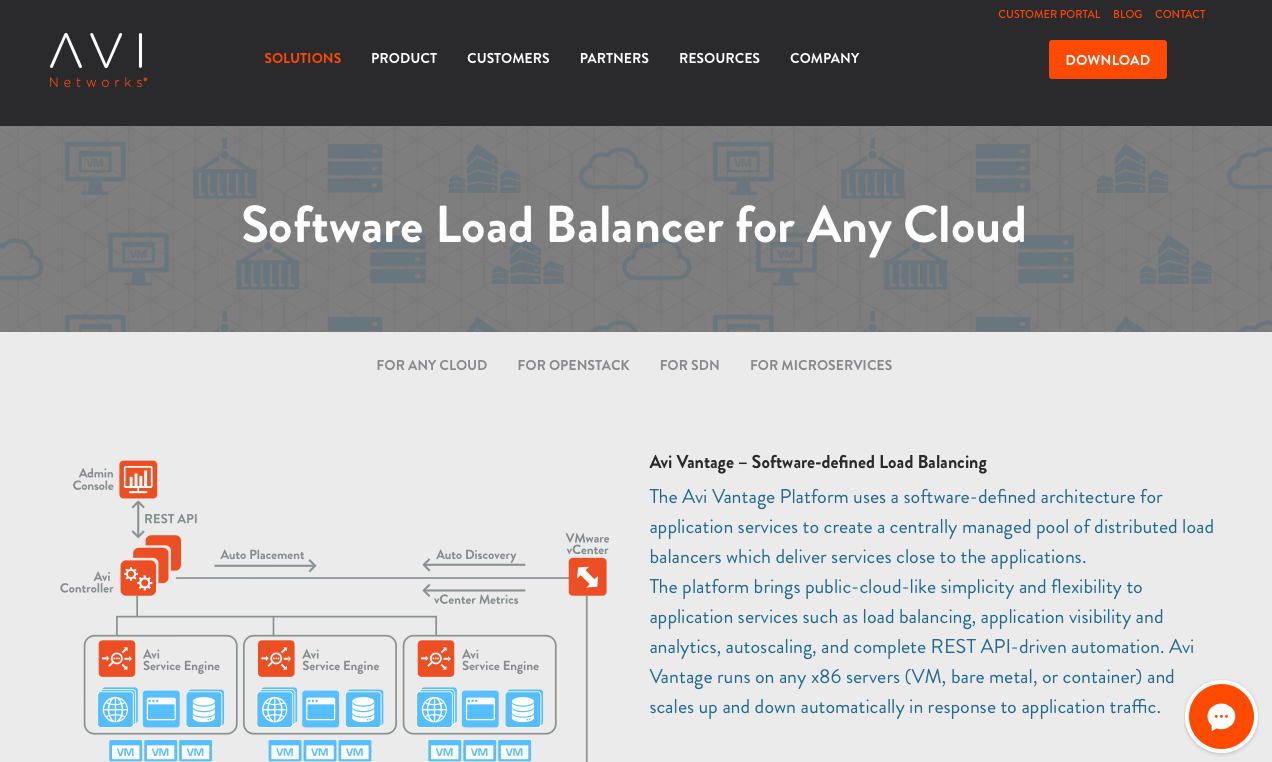This screenshot has width=1272, height=762.
Task: Open the Solutions menu
Action: (x=302, y=58)
